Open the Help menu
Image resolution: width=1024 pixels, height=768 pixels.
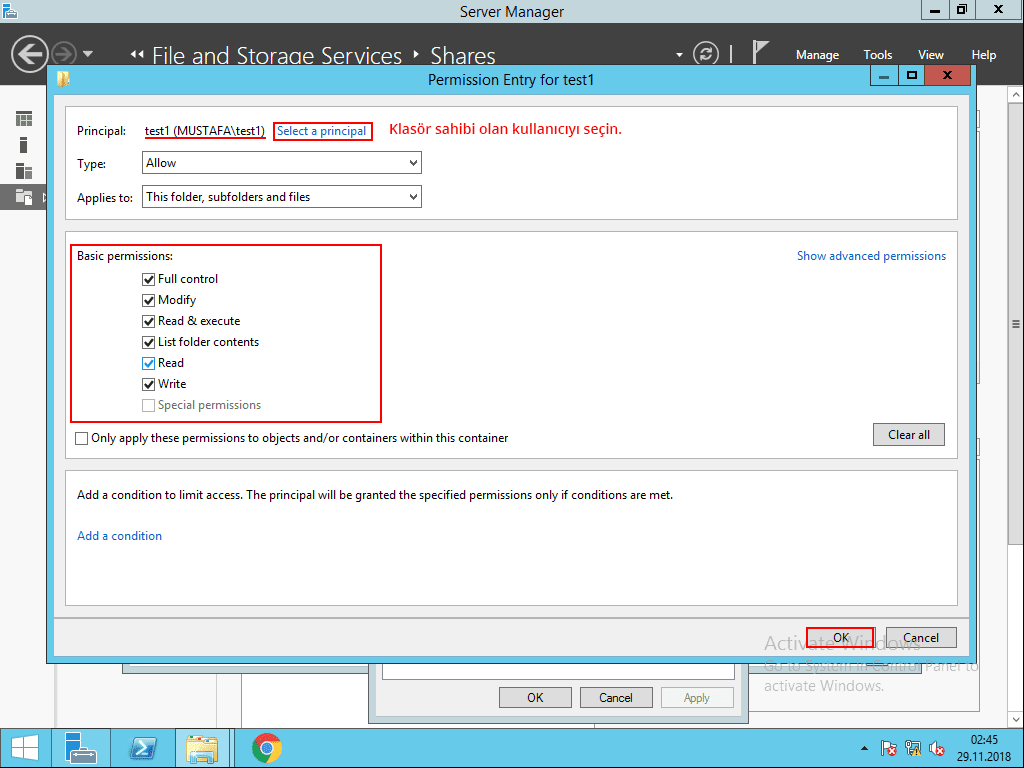[983, 55]
